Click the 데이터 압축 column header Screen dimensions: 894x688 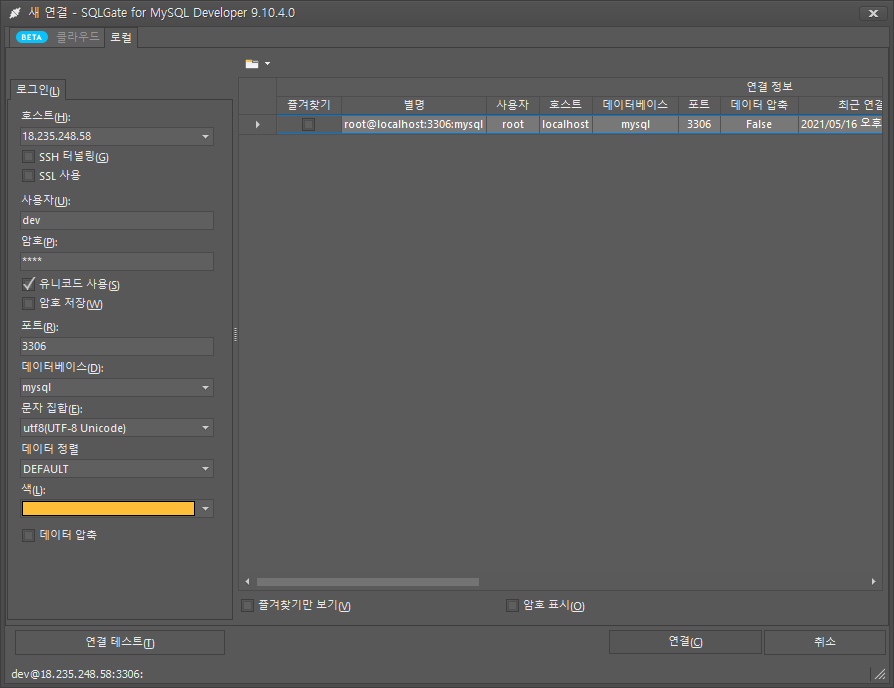759,105
